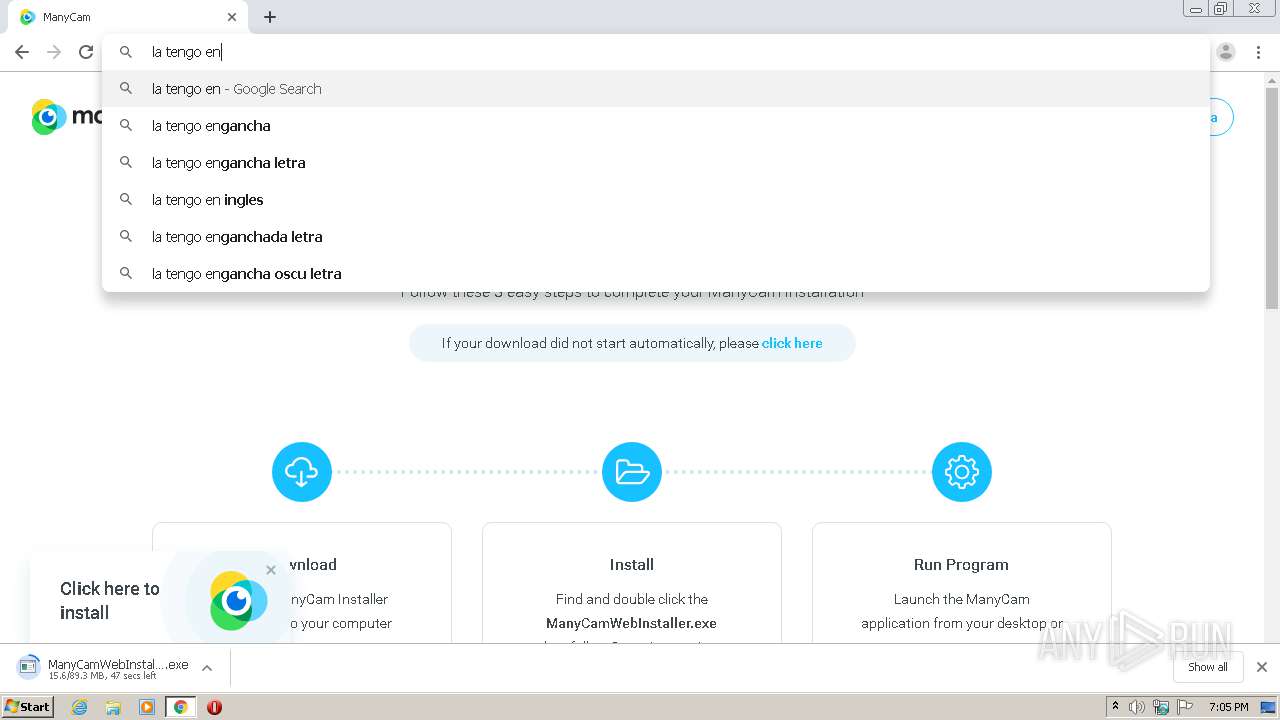Screen dimensions: 1280x720
Task: Close the 'Click here to install' popup
Action: 271,570
